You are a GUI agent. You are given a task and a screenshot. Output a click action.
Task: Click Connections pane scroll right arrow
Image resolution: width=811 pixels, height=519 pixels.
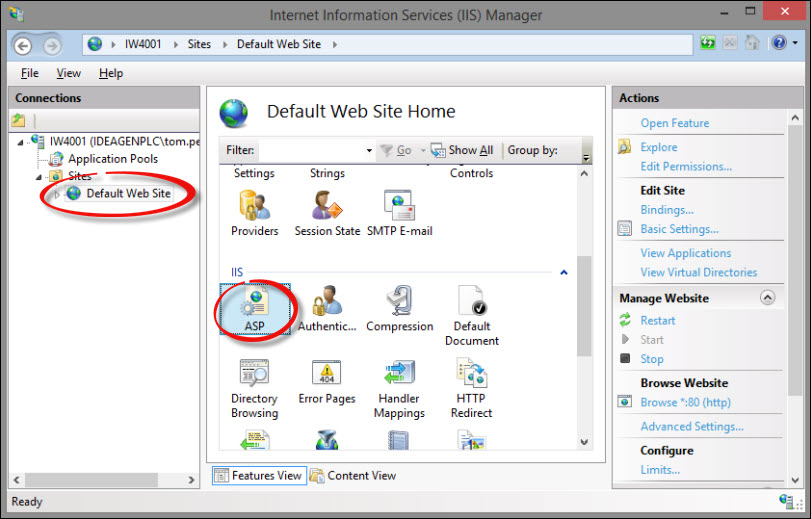point(191,480)
